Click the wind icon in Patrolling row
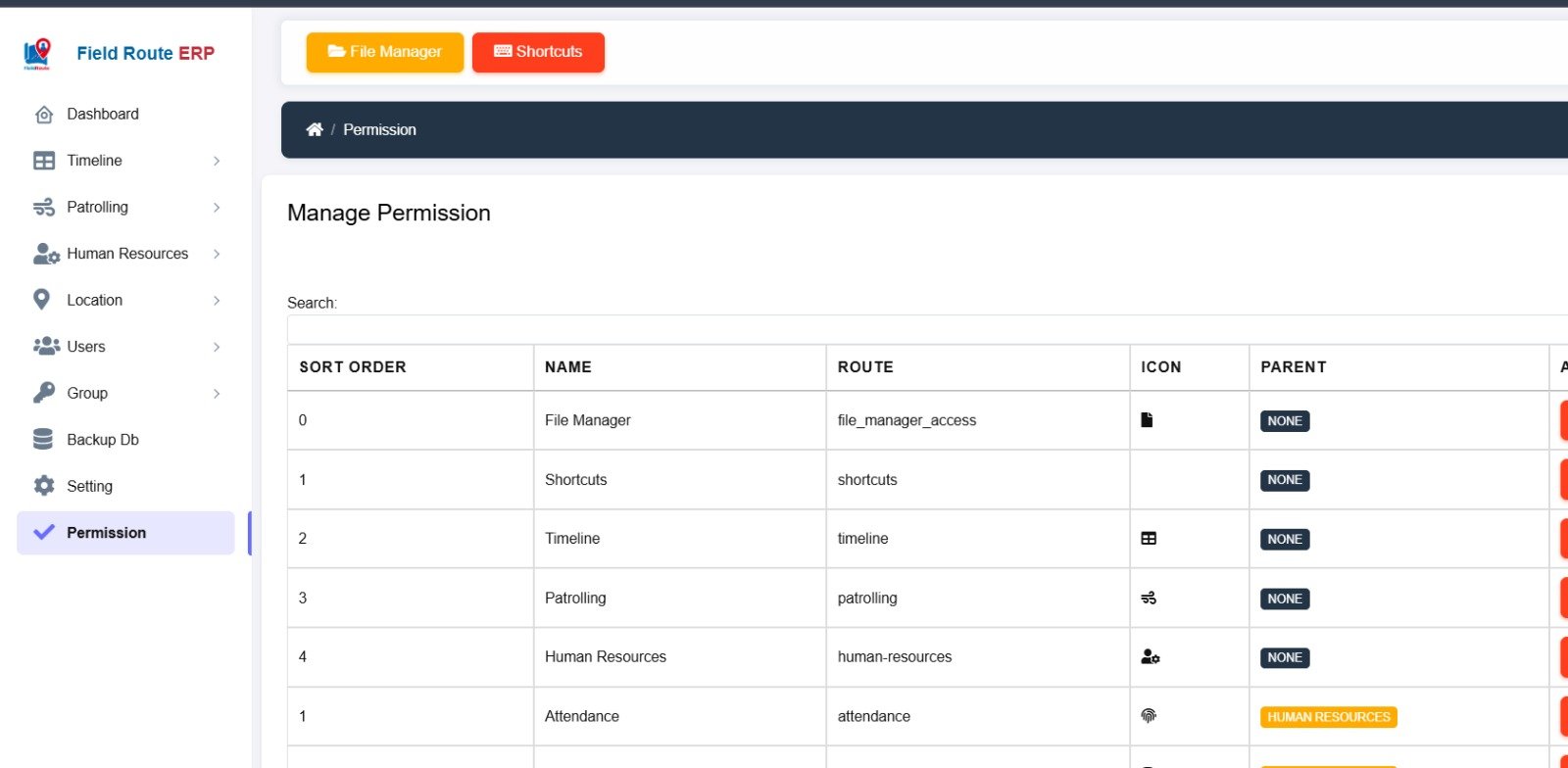Image resolution: width=1568 pixels, height=768 pixels. (1149, 598)
